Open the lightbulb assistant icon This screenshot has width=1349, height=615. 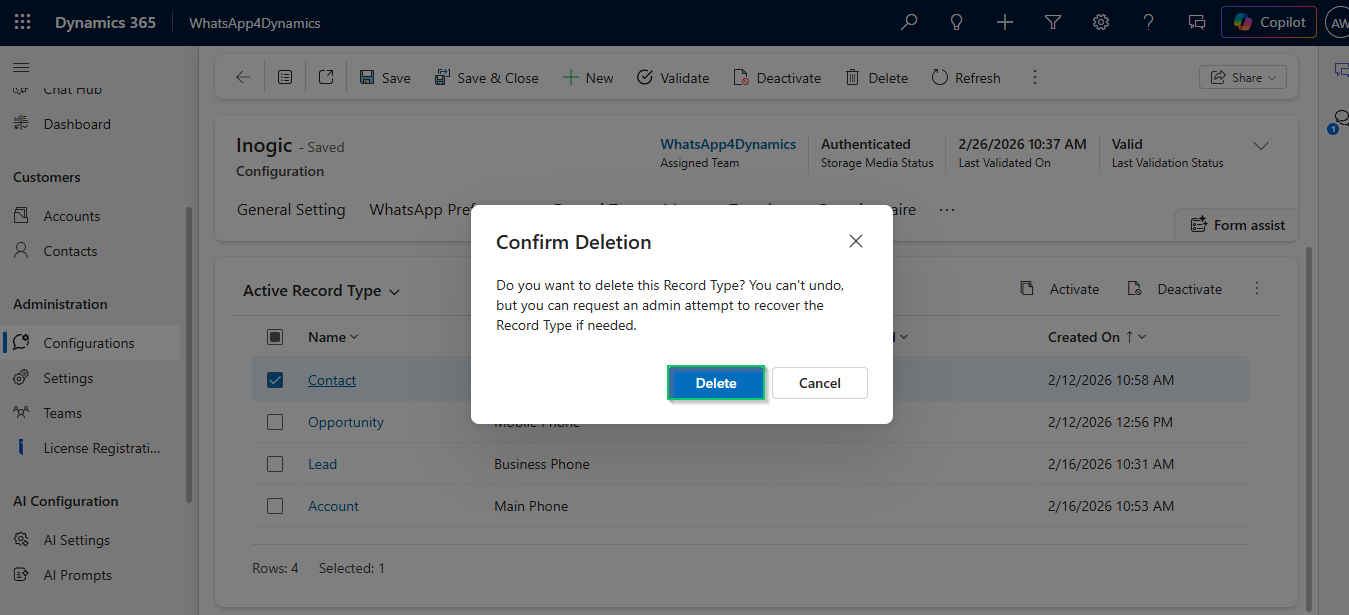click(x=957, y=22)
